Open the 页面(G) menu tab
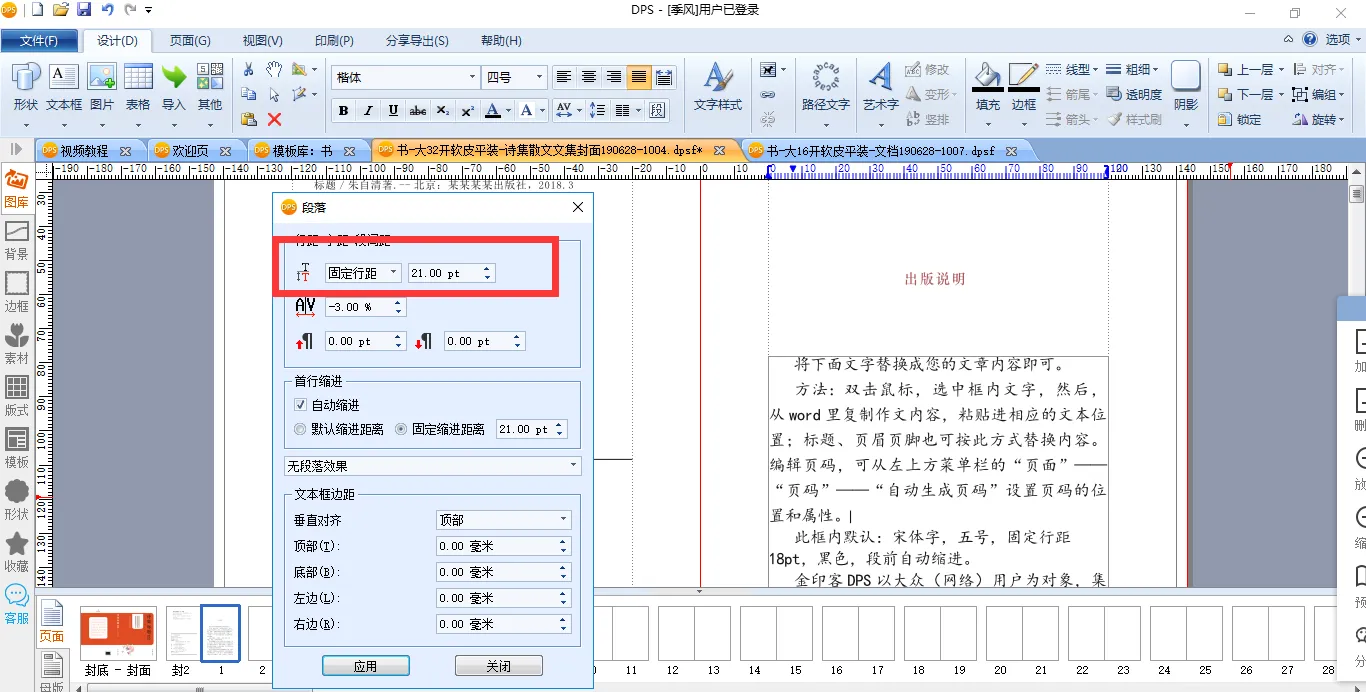 point(189,41)
